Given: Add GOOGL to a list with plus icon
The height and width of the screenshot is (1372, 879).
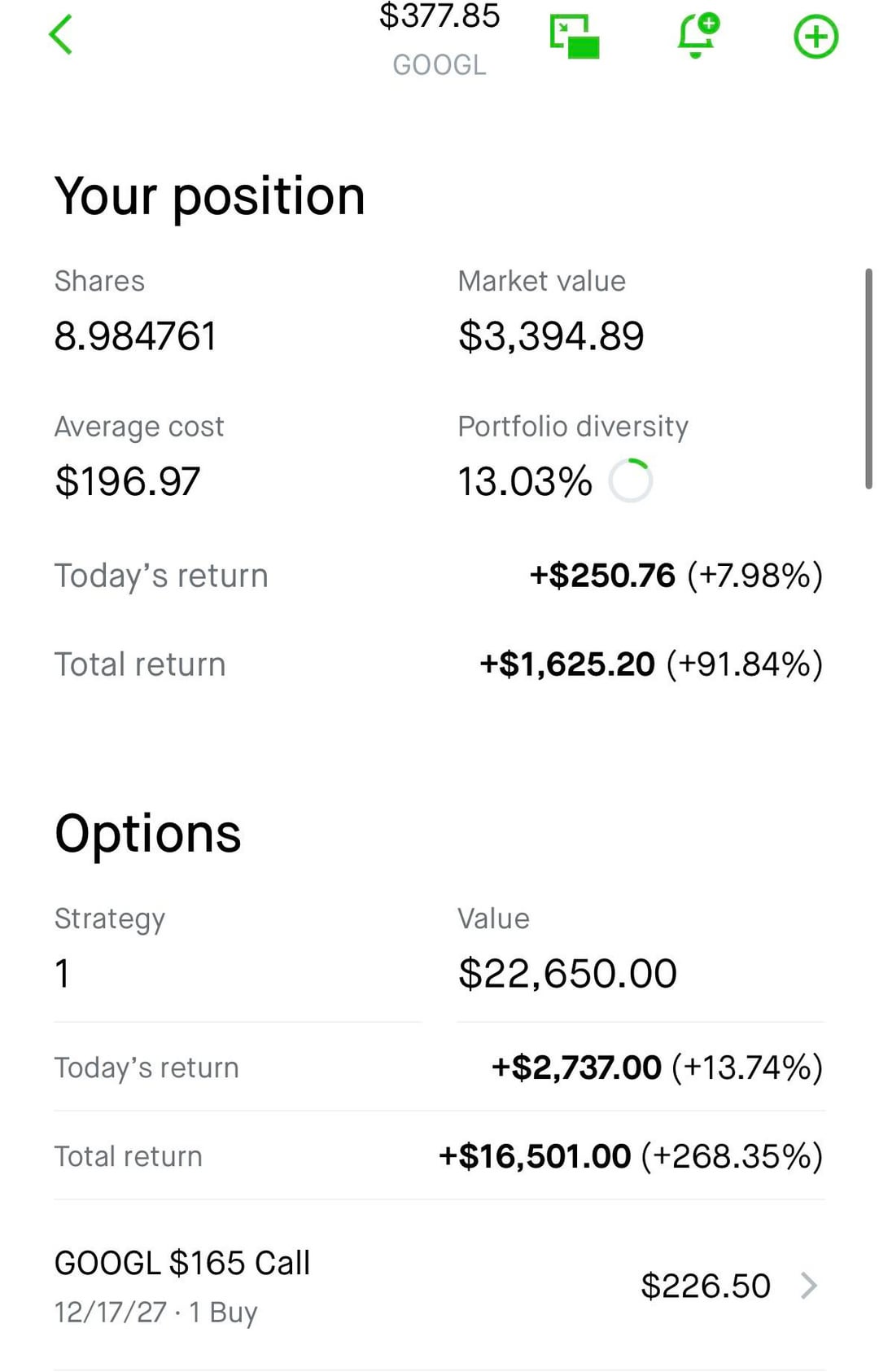Looking at the screenshot, I should 816,37.
